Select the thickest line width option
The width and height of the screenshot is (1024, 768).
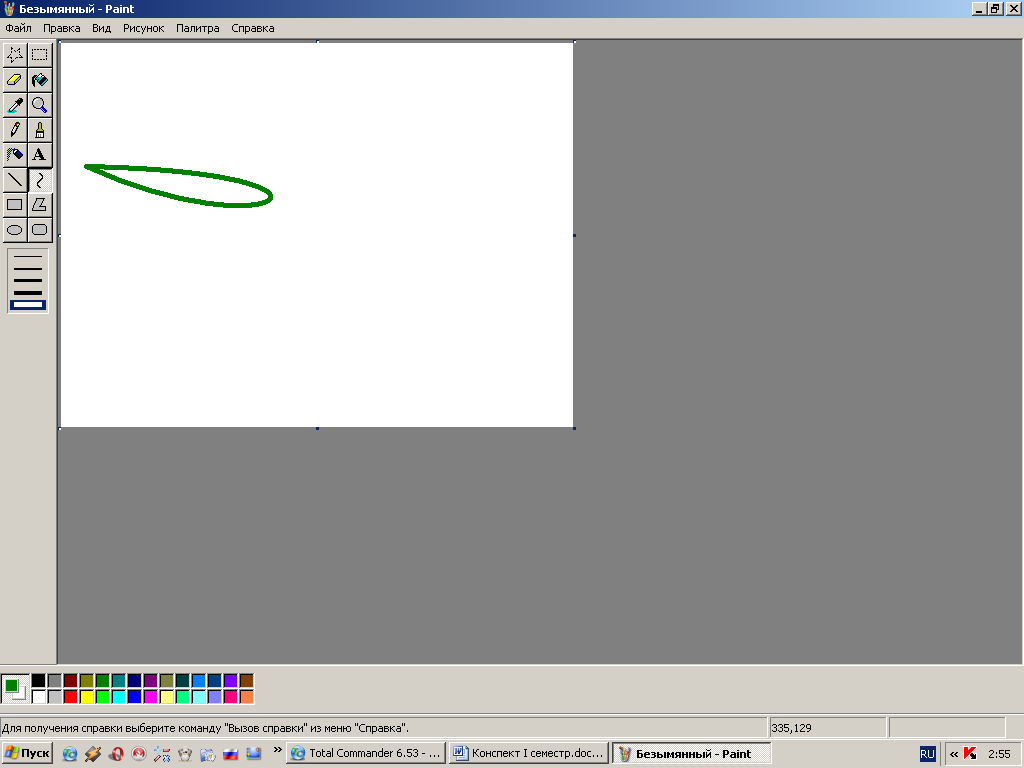coord(27,305)
